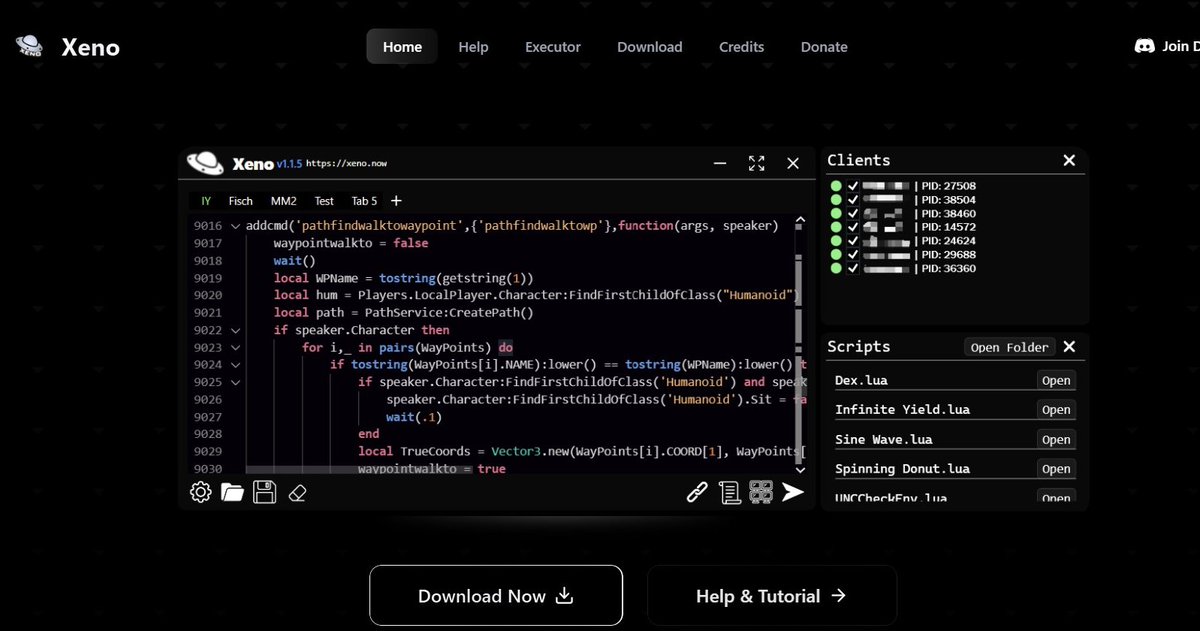The height and width of the screenshot is (631, 1200).
Task: Toggle checkbox for client PID 38504
Action: tap(853, 200)
